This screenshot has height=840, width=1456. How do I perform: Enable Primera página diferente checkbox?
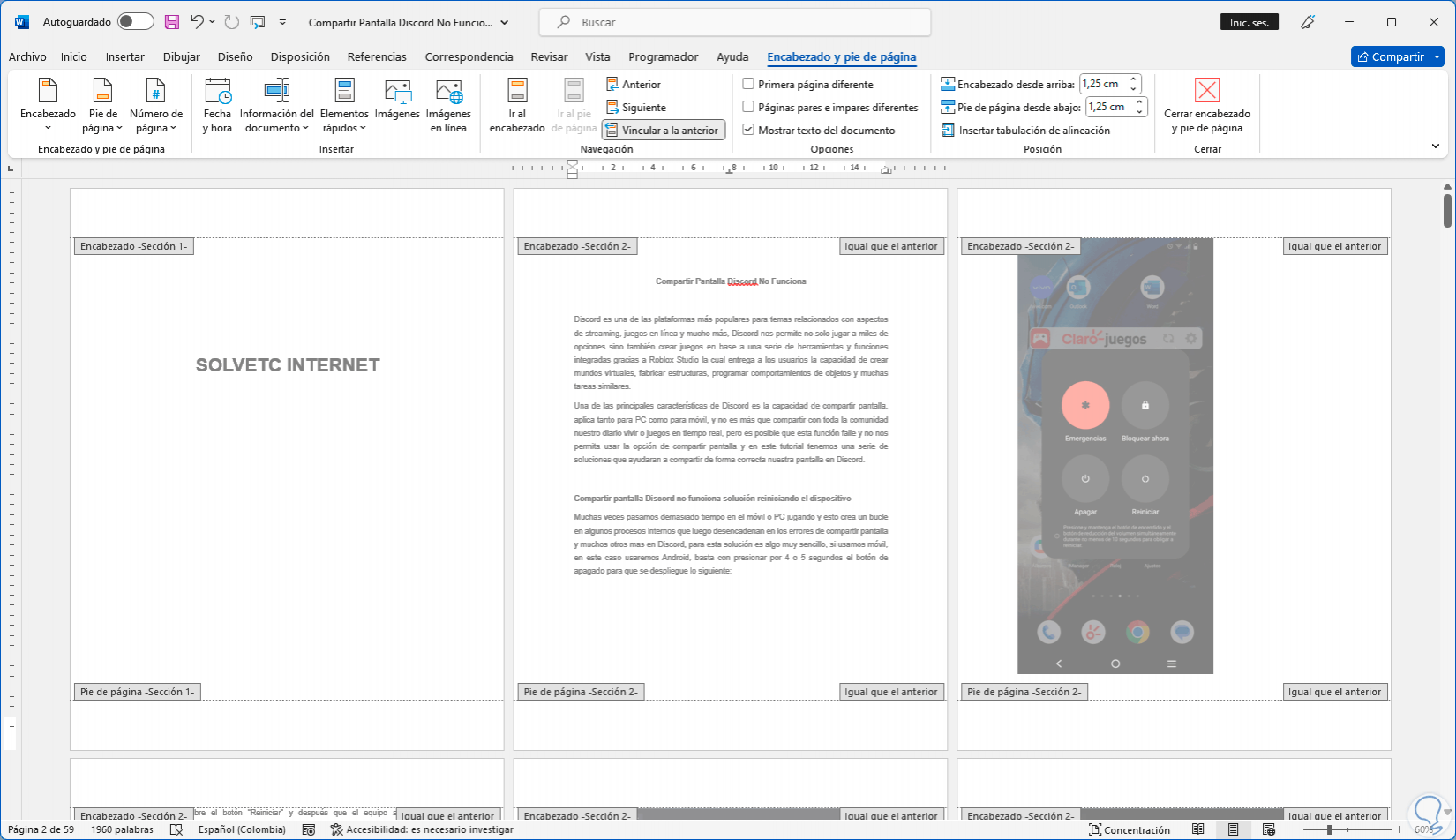tap(748, 85)
